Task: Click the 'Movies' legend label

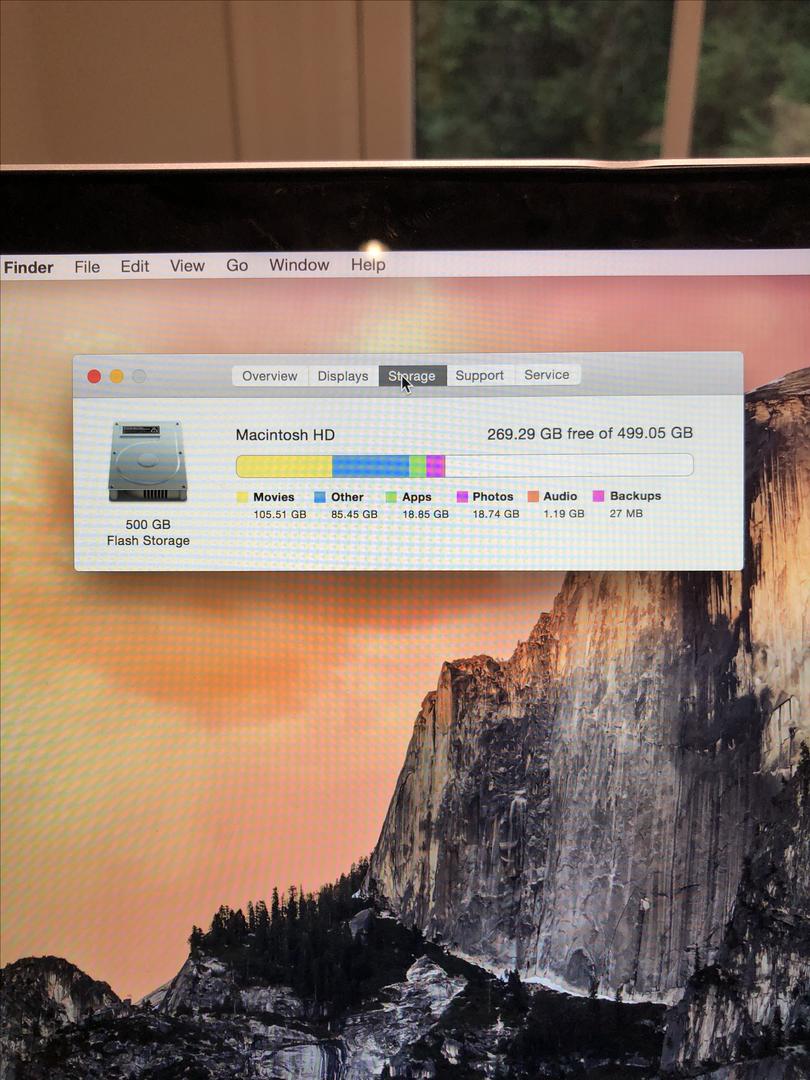Action: pyautogui.click(x=273, y=497)
